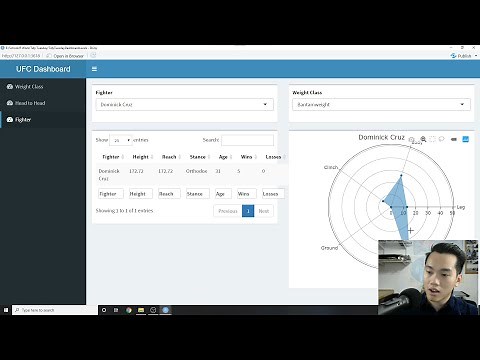Screen dimensions: 480x360
Task: Open the Weight Class sidebar page
Action: point(43,87)
